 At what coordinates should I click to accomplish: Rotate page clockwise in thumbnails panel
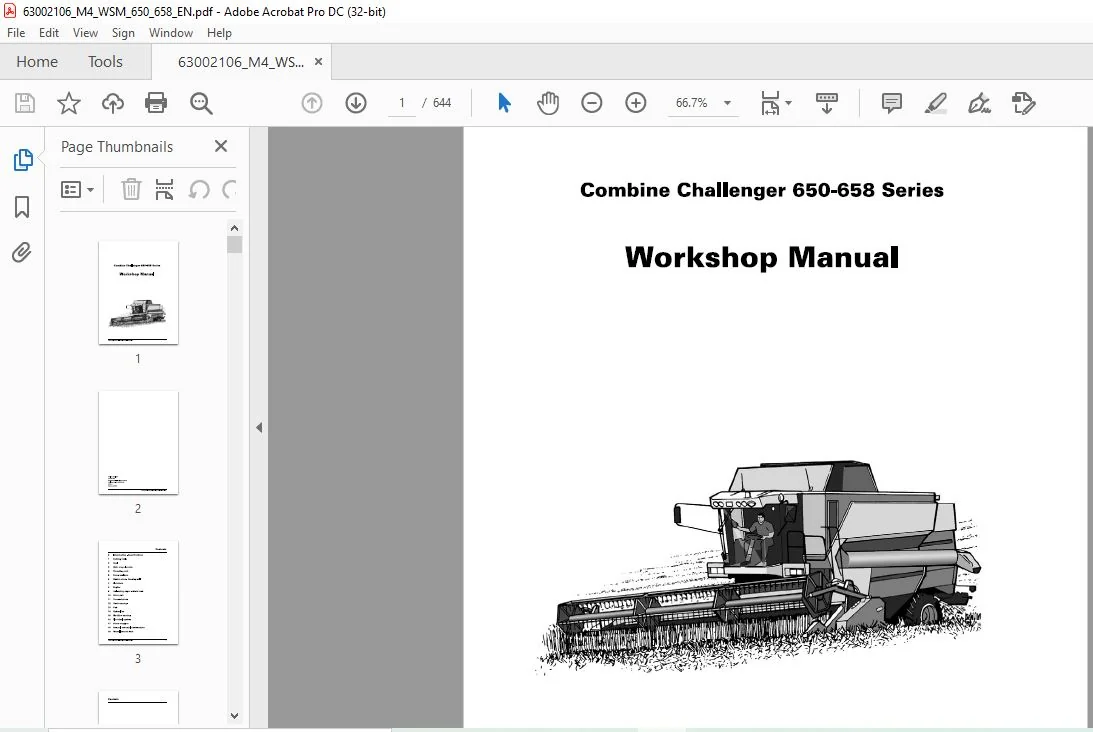coord(229,190)
